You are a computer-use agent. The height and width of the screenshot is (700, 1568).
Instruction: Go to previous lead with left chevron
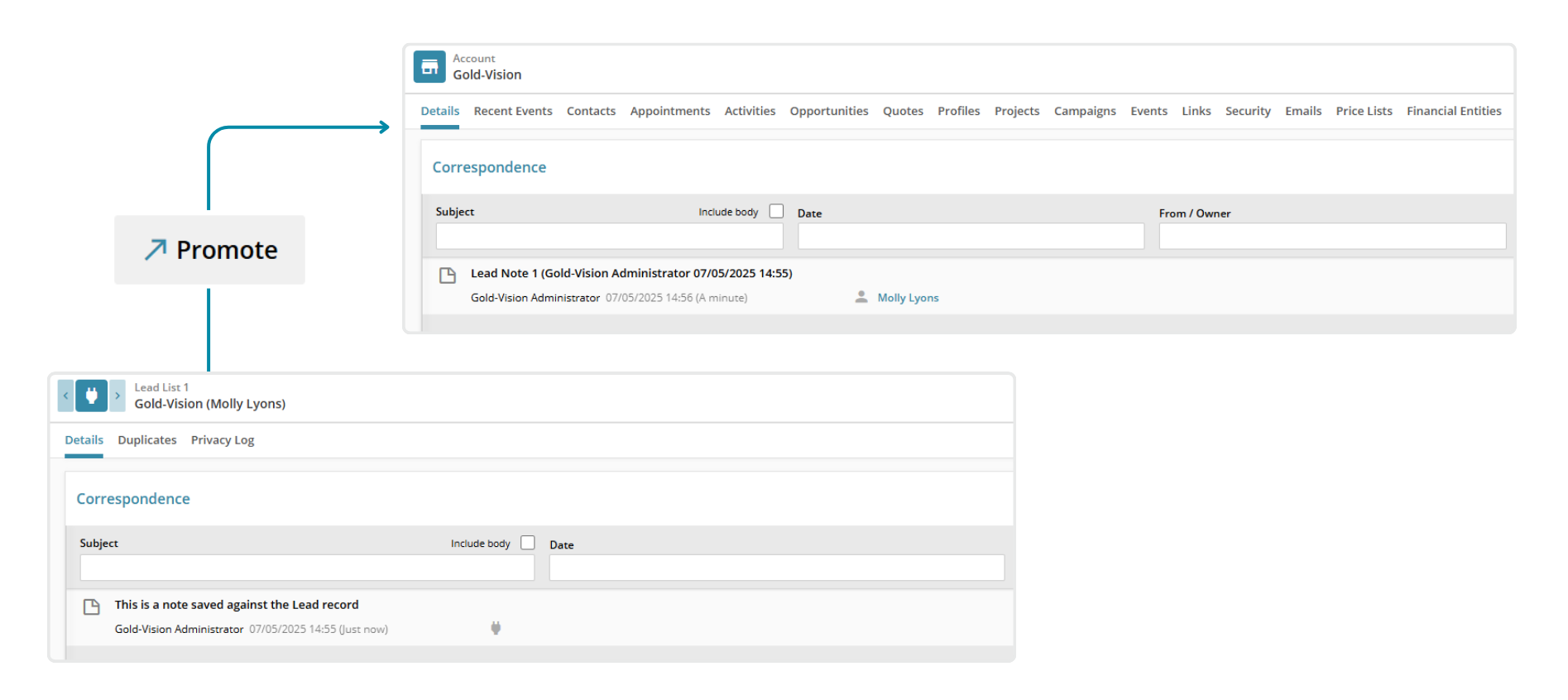point(65,396)
